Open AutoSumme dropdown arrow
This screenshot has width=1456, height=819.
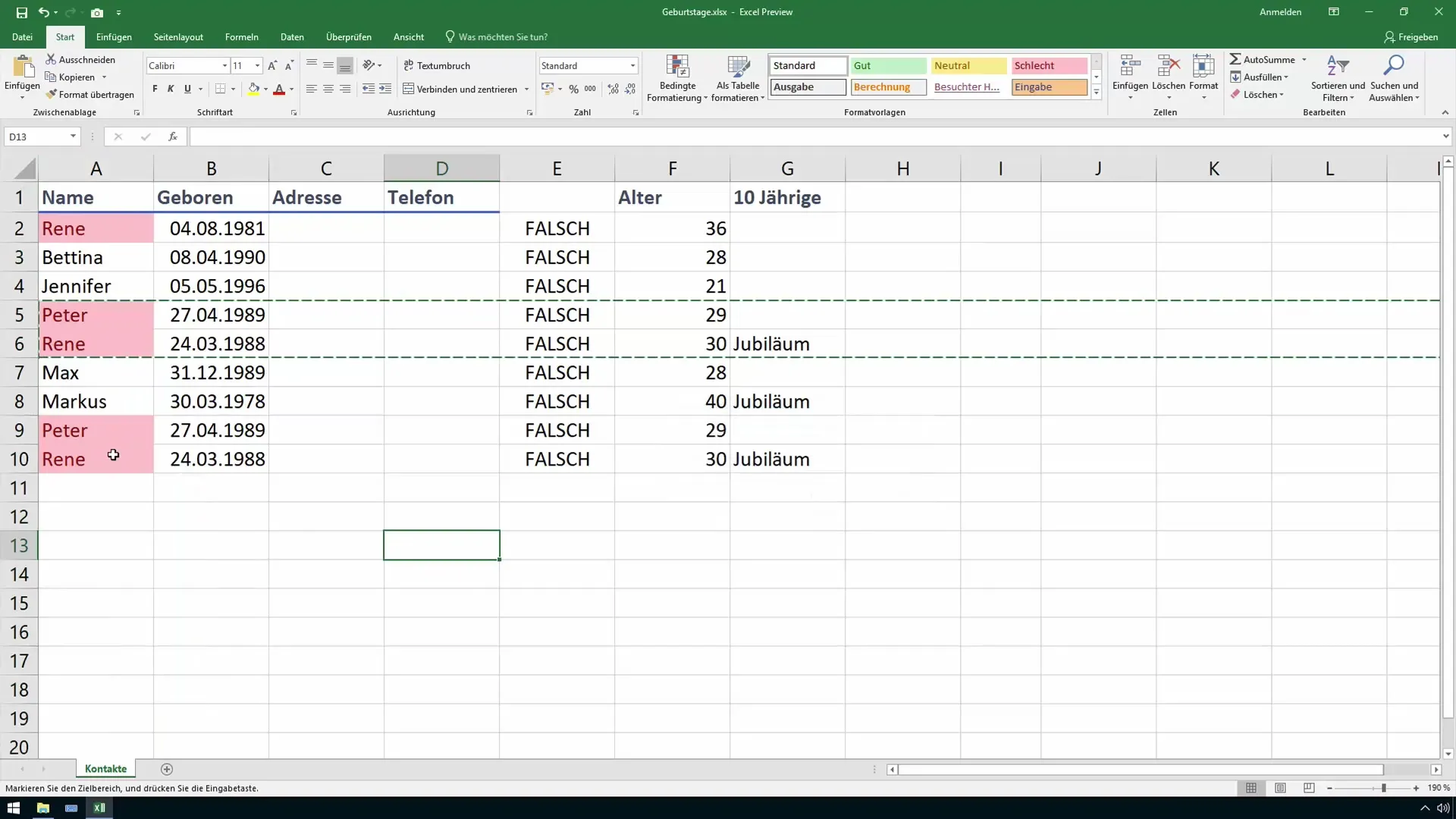coord(1304,60)
